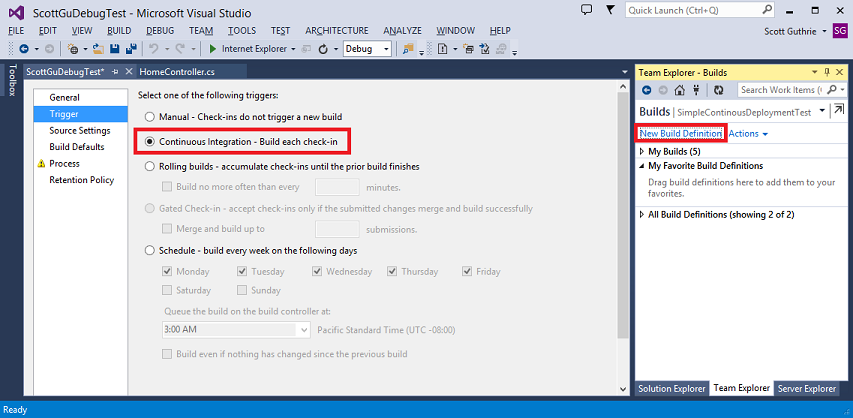The height and width of the screenshot is (418, 853).
Task: Click the New Project globe icon
Action: 73,49
